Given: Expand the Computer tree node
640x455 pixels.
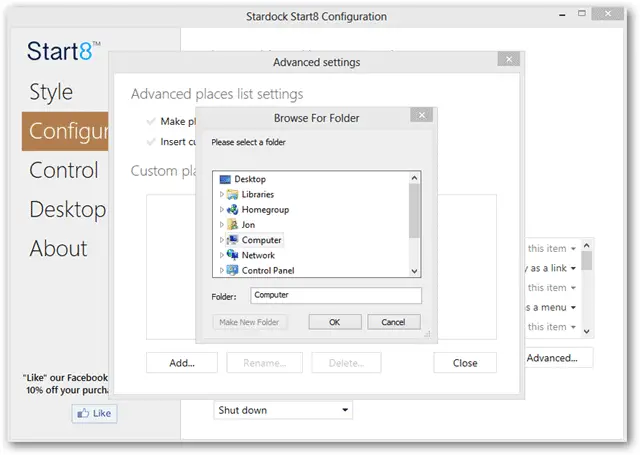Looking at the screenshot, I should tap(222, 240).
